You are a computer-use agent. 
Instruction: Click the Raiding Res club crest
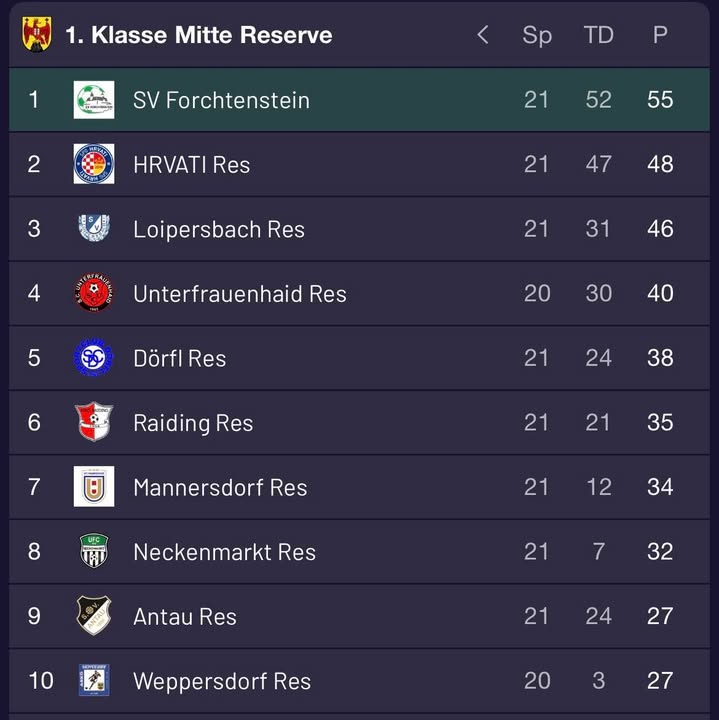click(94, 422)
